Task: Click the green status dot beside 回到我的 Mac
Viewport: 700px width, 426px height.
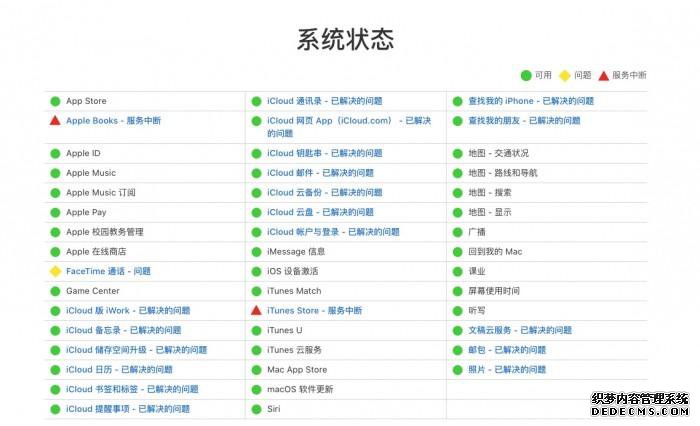Action: [x=458, y=252]
